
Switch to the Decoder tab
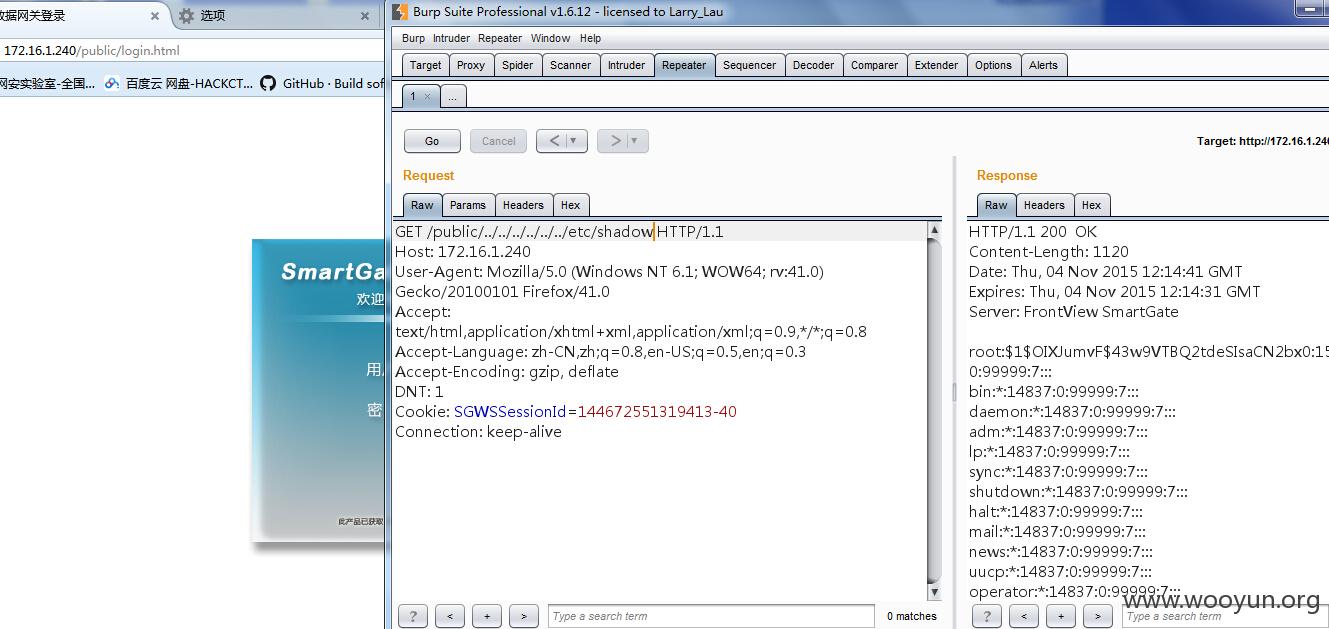coord(814,65)
